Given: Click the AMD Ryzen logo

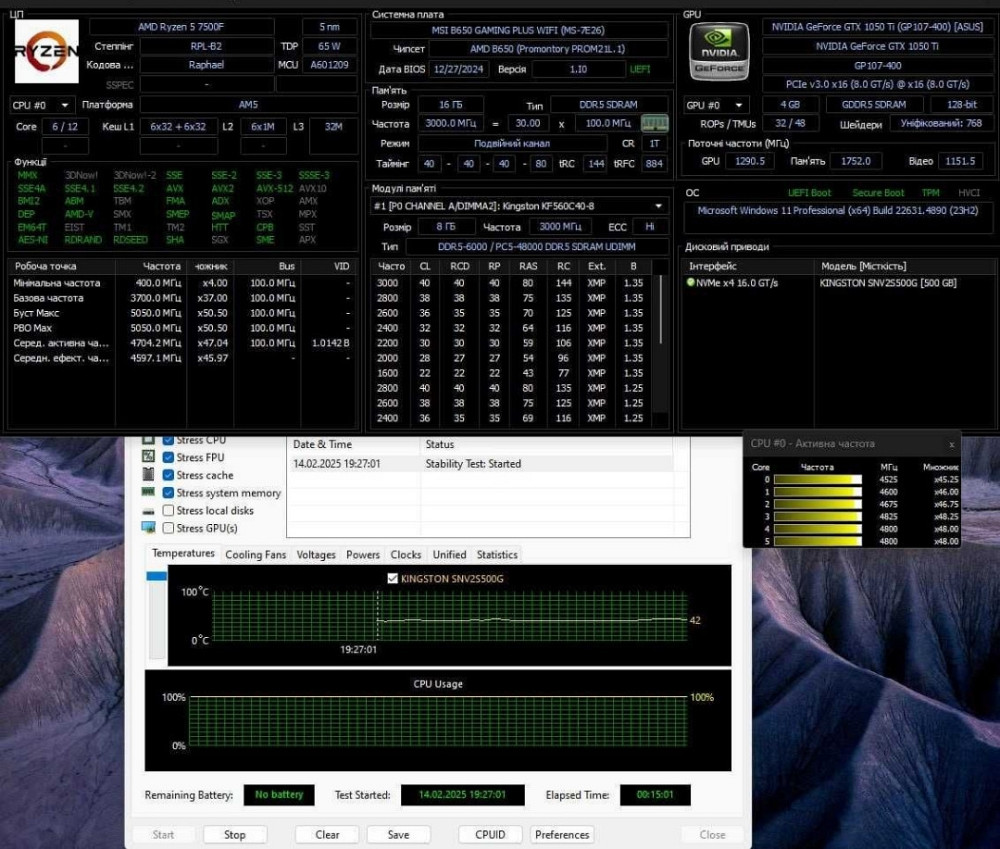Looking at the screenshot, I should [x=46, y=51].
